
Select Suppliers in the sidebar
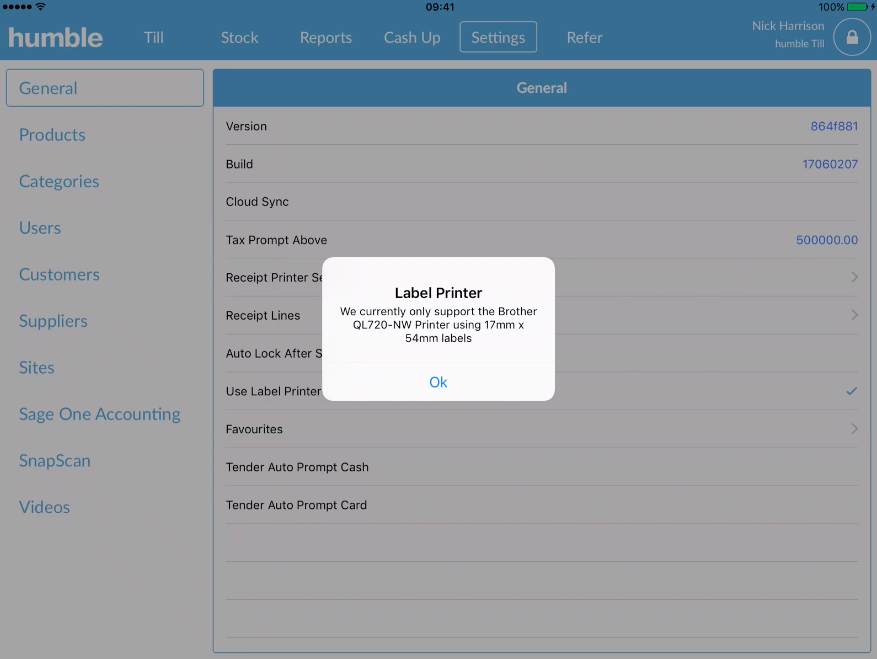(53, 321)
